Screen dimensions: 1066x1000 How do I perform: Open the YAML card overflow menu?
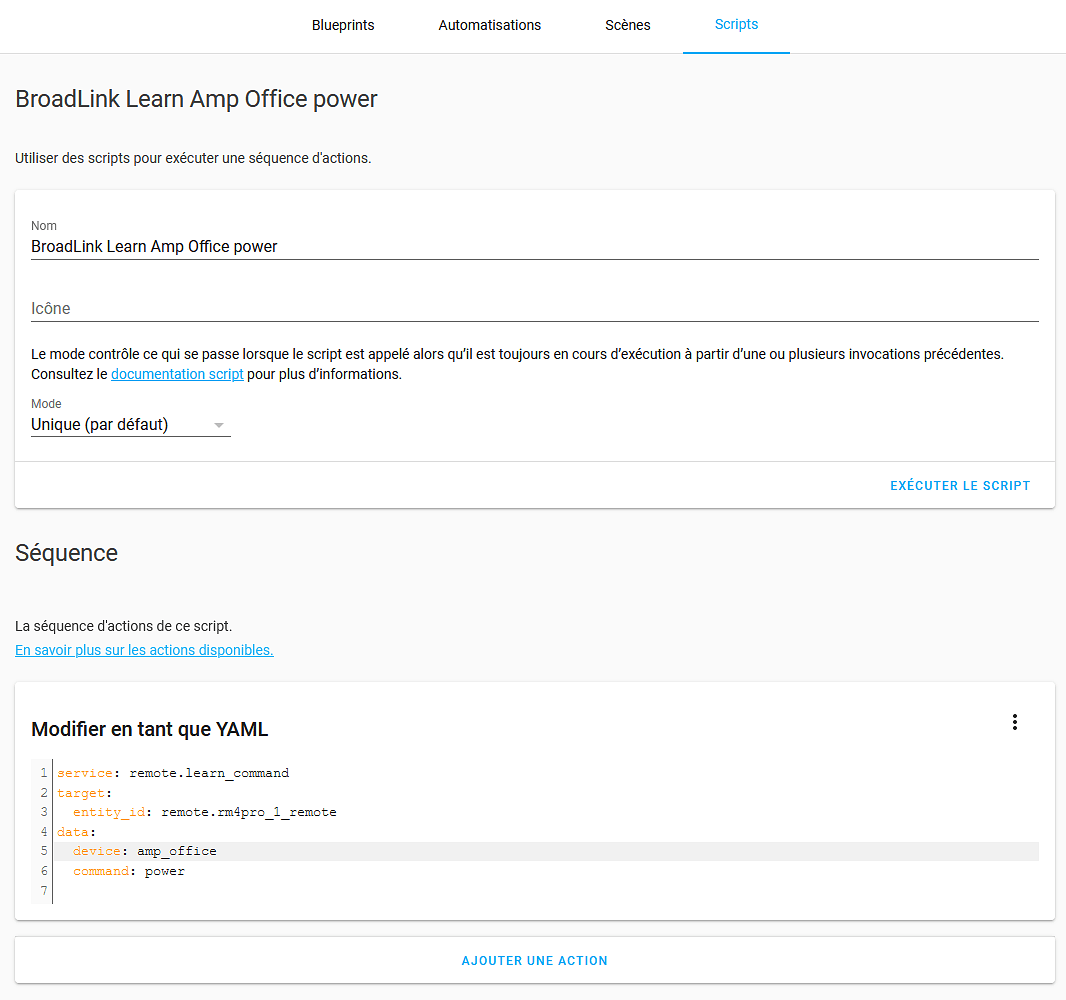pyautogui.click(x=1015, y=721)
